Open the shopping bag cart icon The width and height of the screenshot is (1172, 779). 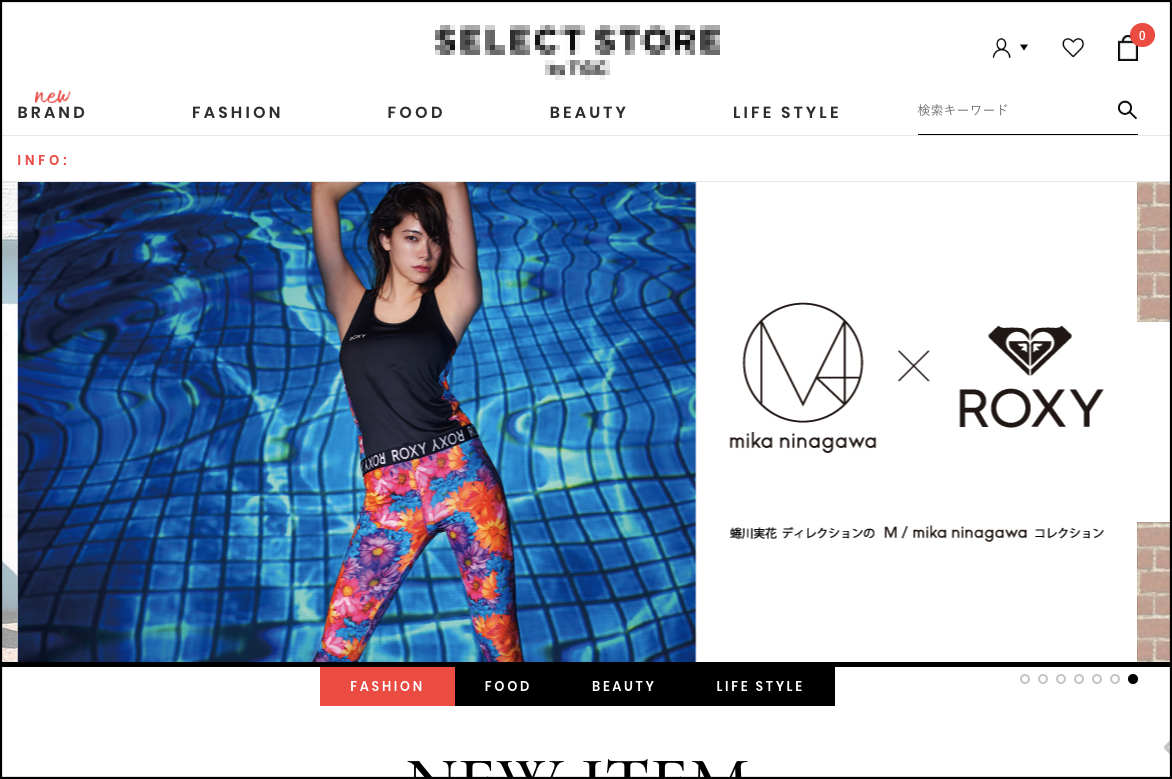(x=1127, y=49)
